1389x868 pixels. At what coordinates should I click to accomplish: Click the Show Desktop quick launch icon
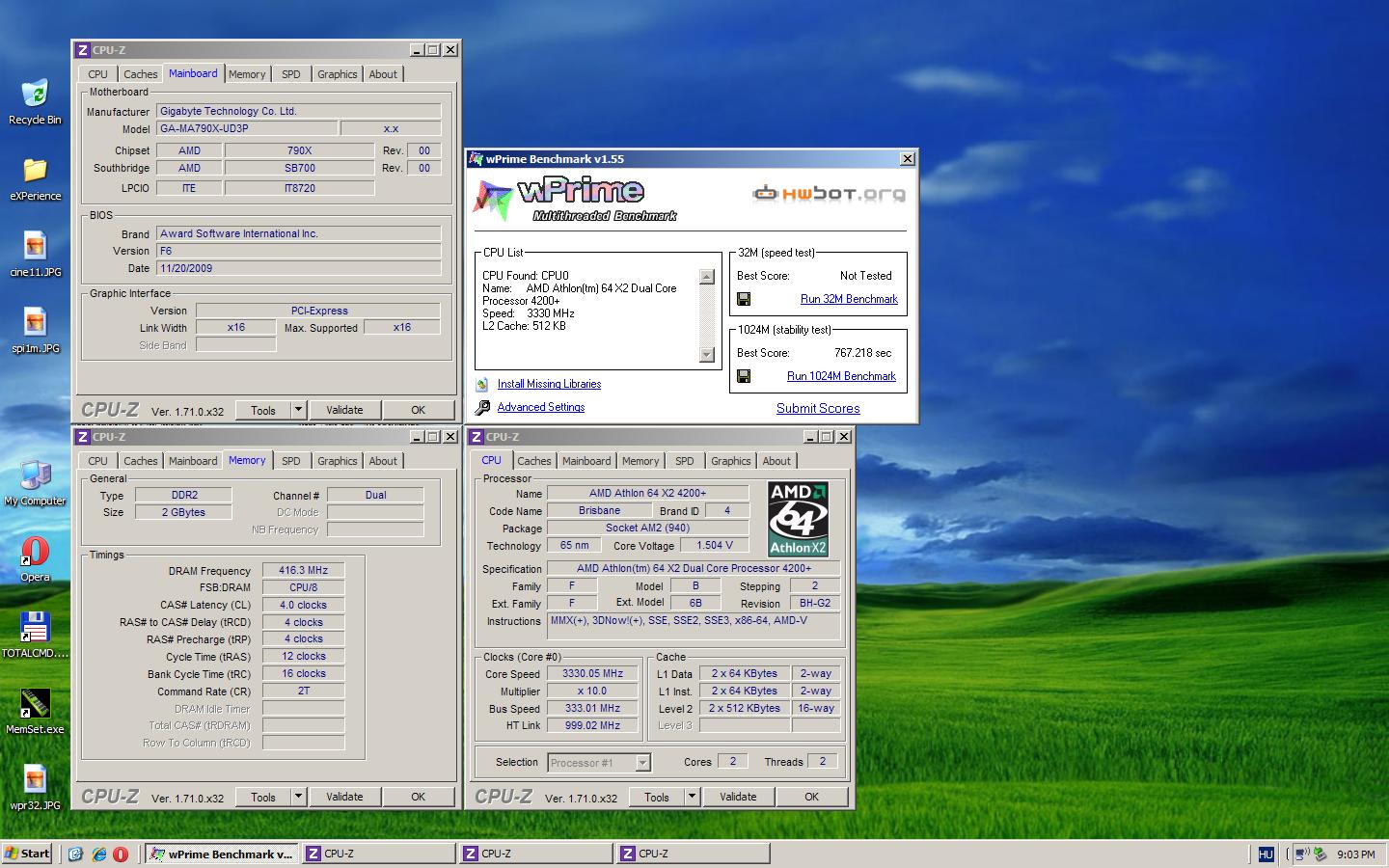75,854
